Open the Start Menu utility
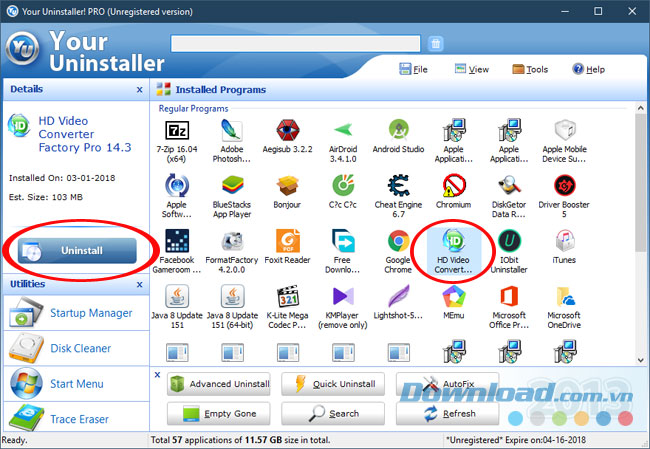Screen dimensions: 650x449 click(x=76, y=384)
